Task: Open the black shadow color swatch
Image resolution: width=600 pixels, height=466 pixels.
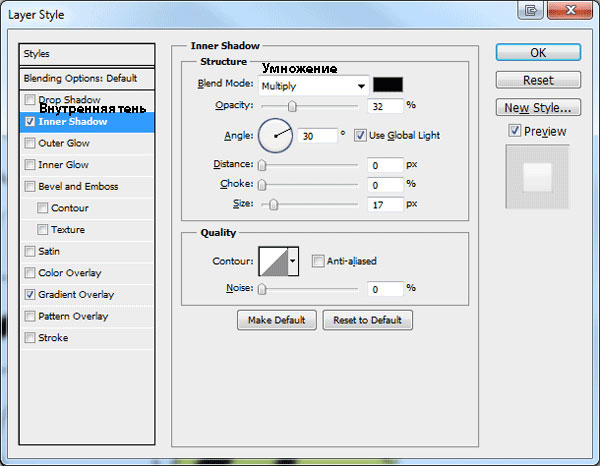Action: [x=388, y=85]
